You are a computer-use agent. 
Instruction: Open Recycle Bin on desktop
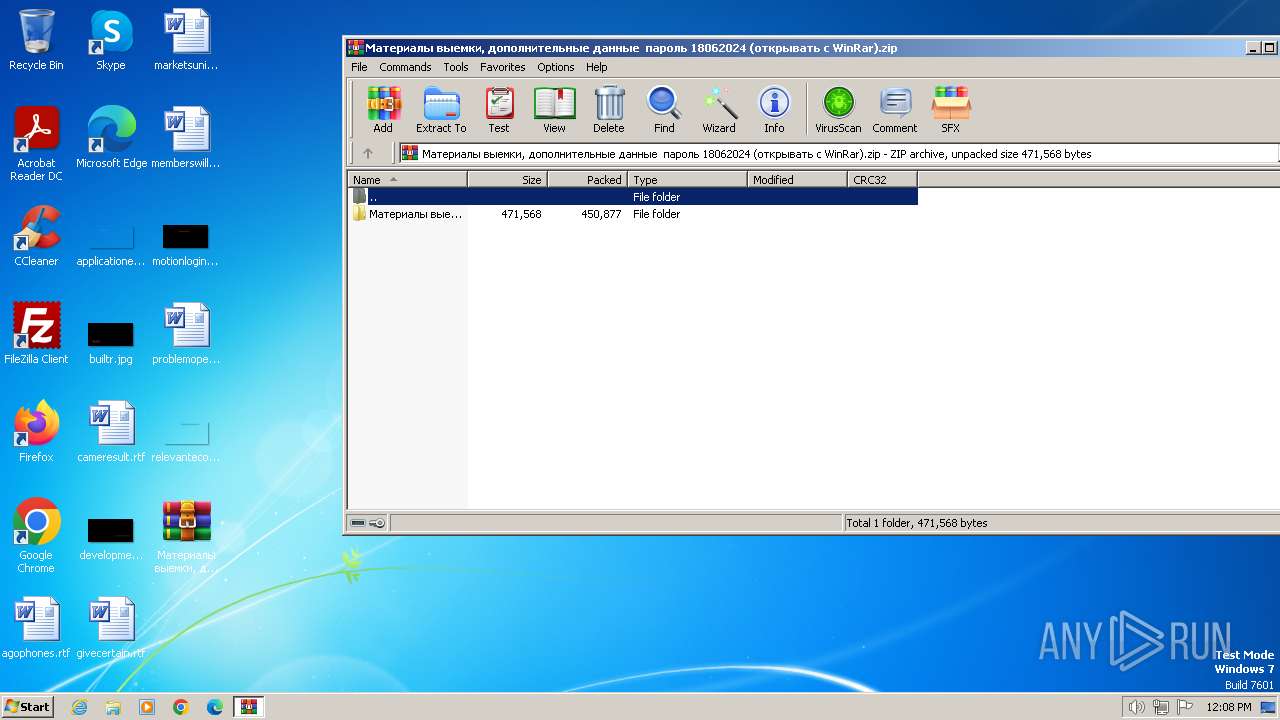(36, 41)
